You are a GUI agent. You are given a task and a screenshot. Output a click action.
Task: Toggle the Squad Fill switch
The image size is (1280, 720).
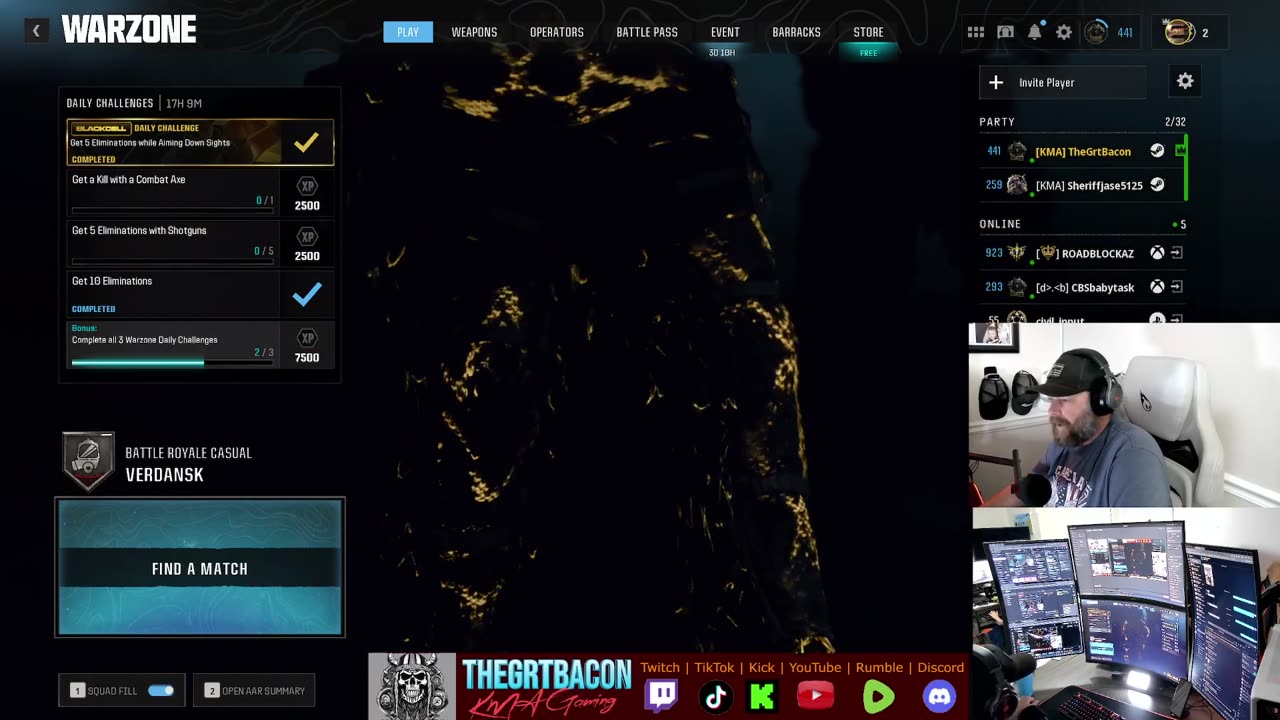(x=161, y=690)
